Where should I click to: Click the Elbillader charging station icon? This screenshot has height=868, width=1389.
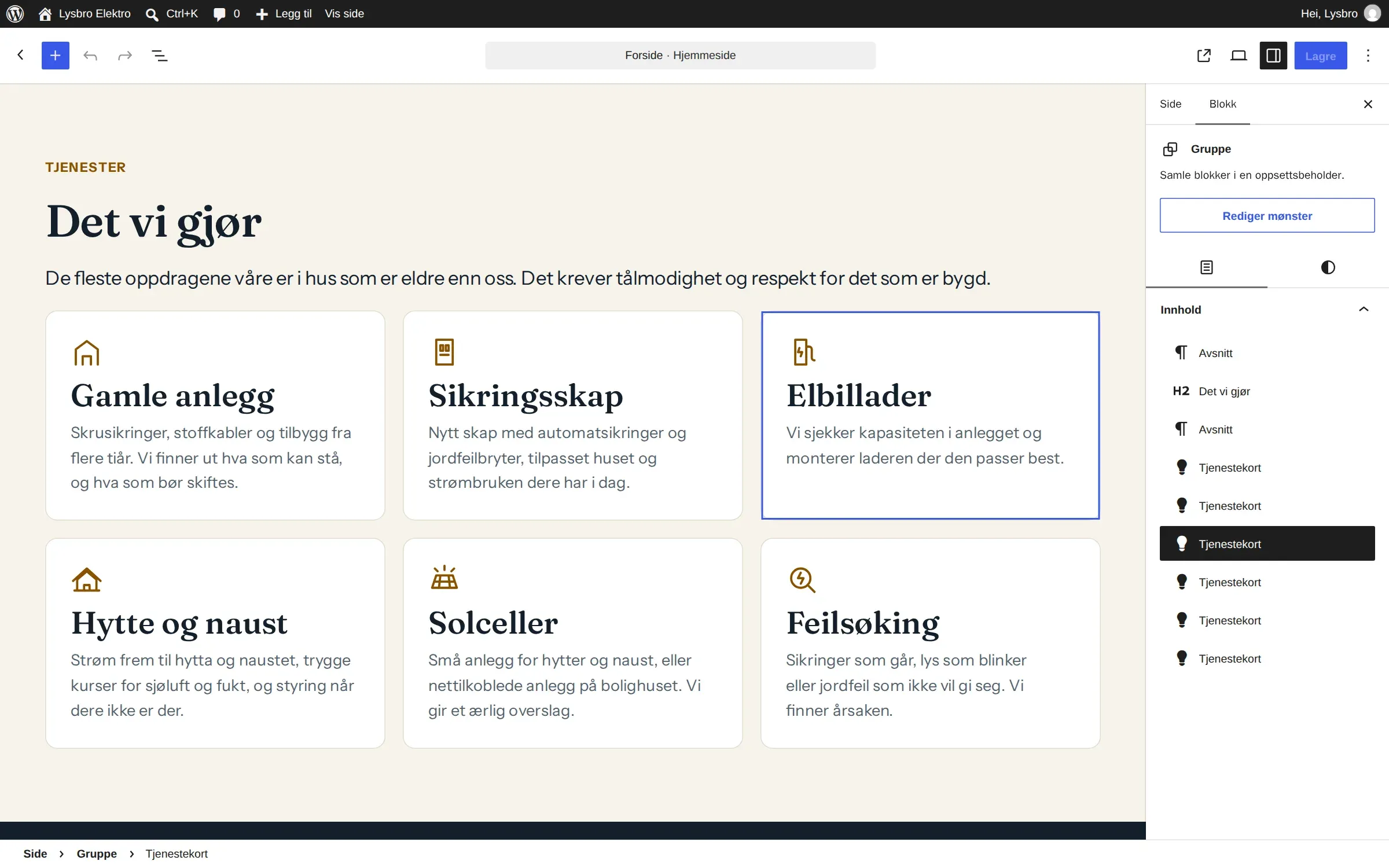pos(804,352)
